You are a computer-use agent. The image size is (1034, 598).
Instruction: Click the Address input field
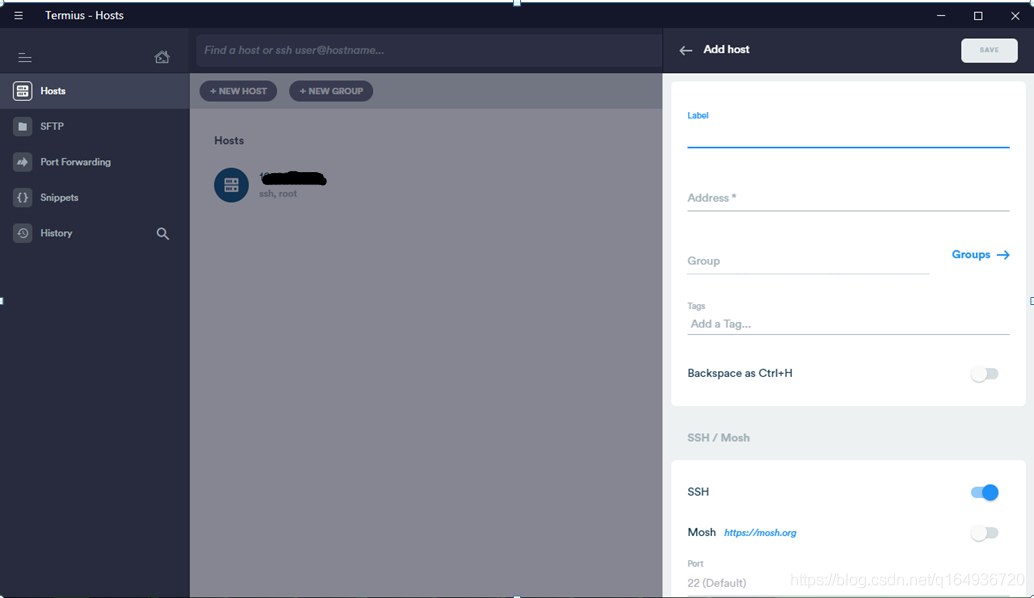coord(848,198)
